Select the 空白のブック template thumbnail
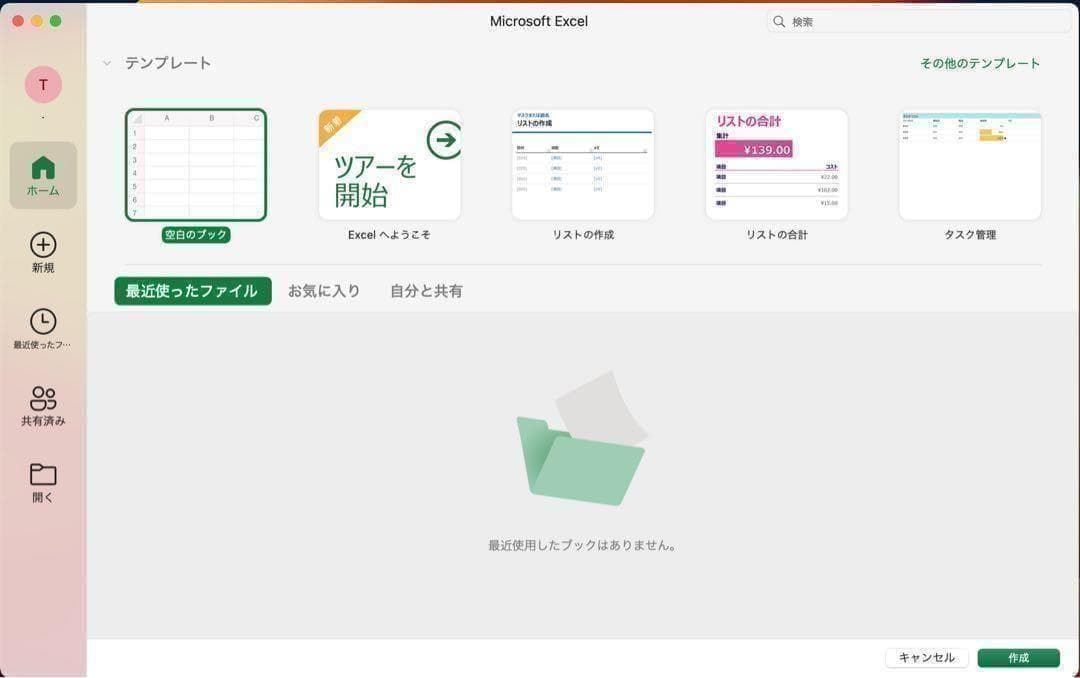 (x=196, y=165)
